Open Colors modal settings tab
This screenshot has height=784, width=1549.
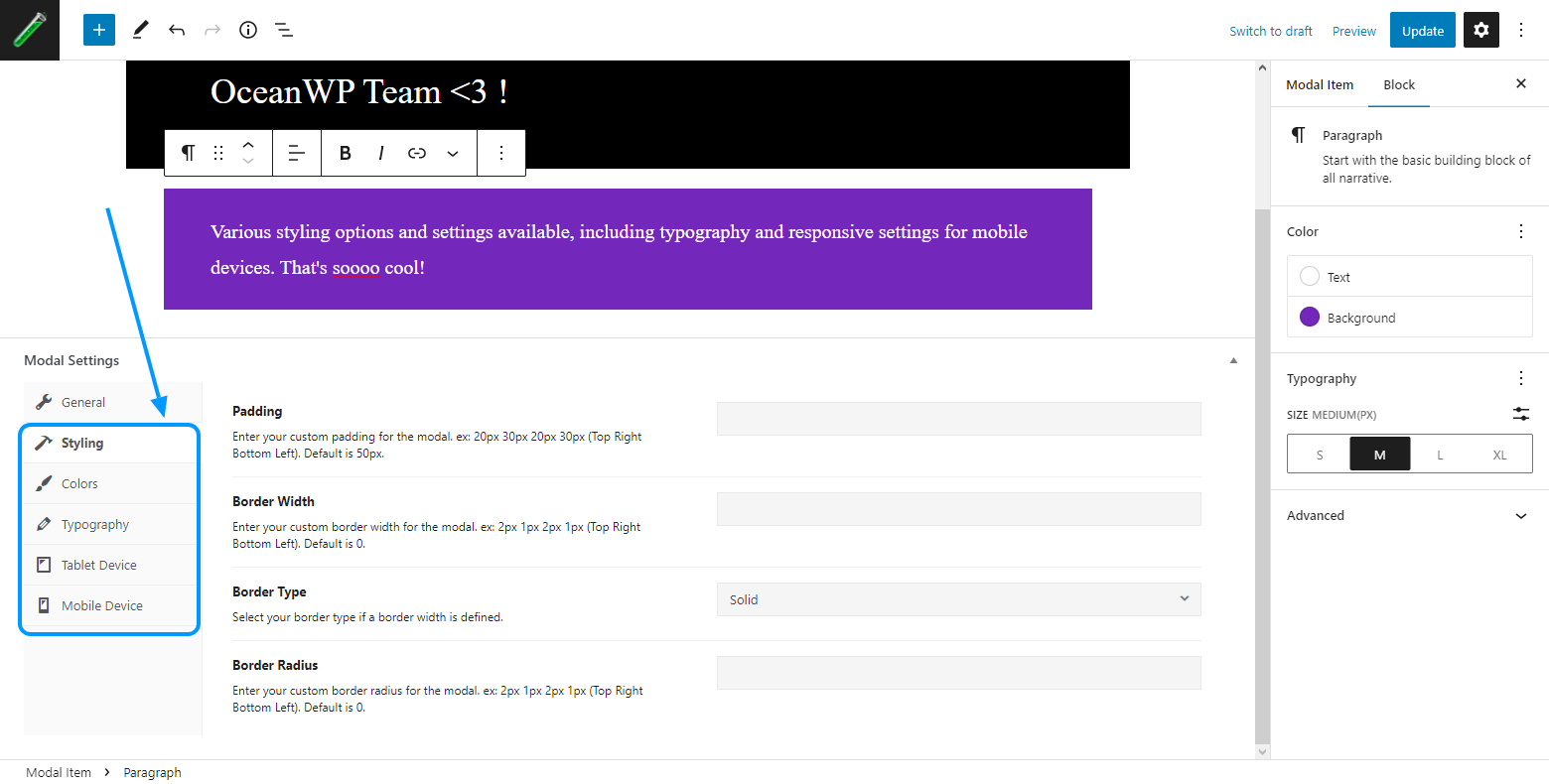111,483
